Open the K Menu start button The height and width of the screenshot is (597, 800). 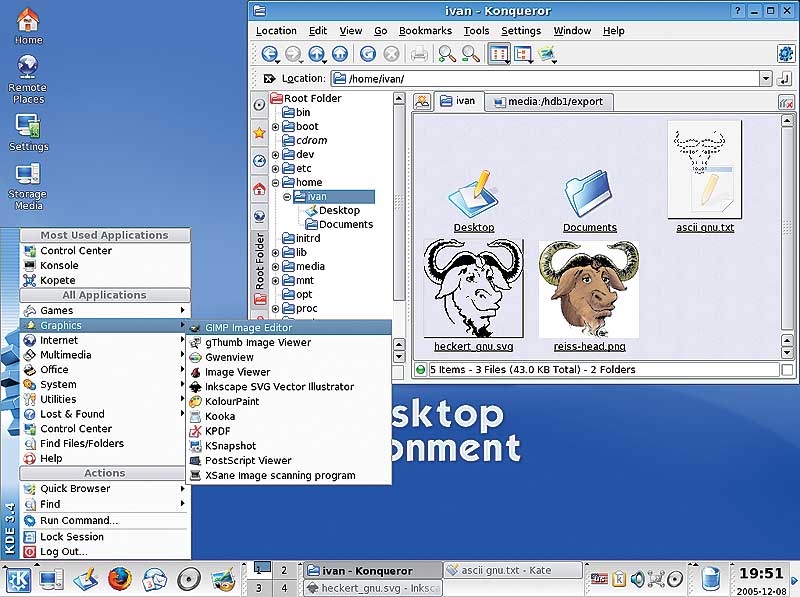[x=18, y=580]
